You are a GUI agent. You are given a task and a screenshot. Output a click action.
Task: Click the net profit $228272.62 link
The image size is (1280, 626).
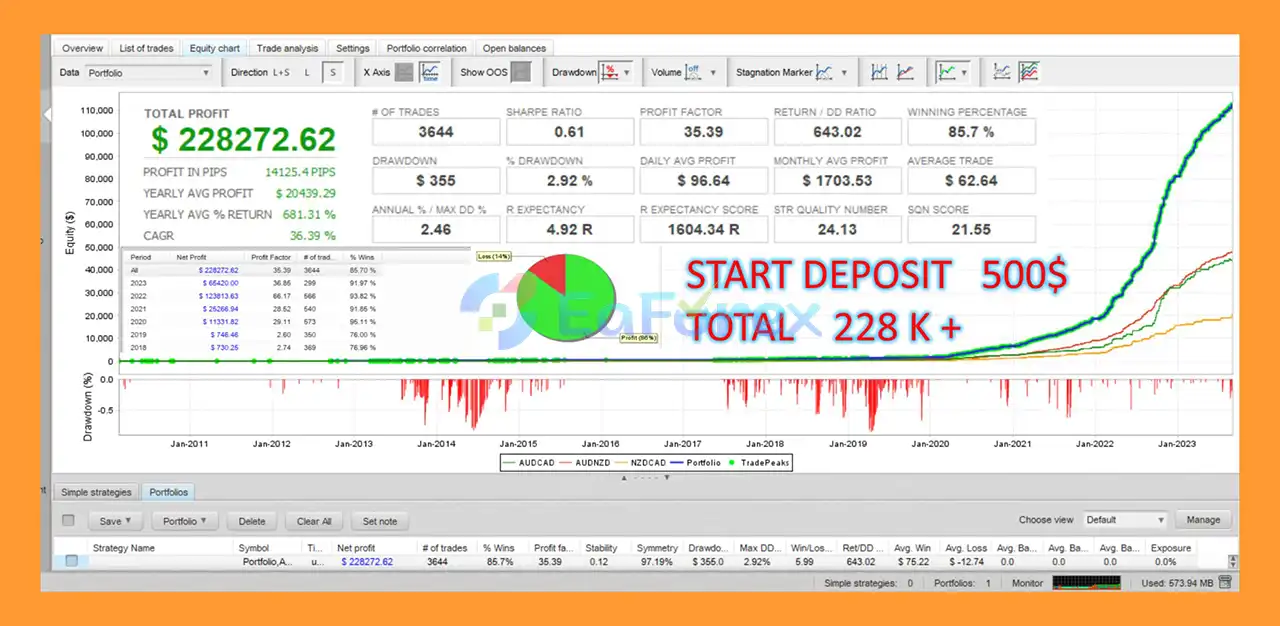pos(366,562)
